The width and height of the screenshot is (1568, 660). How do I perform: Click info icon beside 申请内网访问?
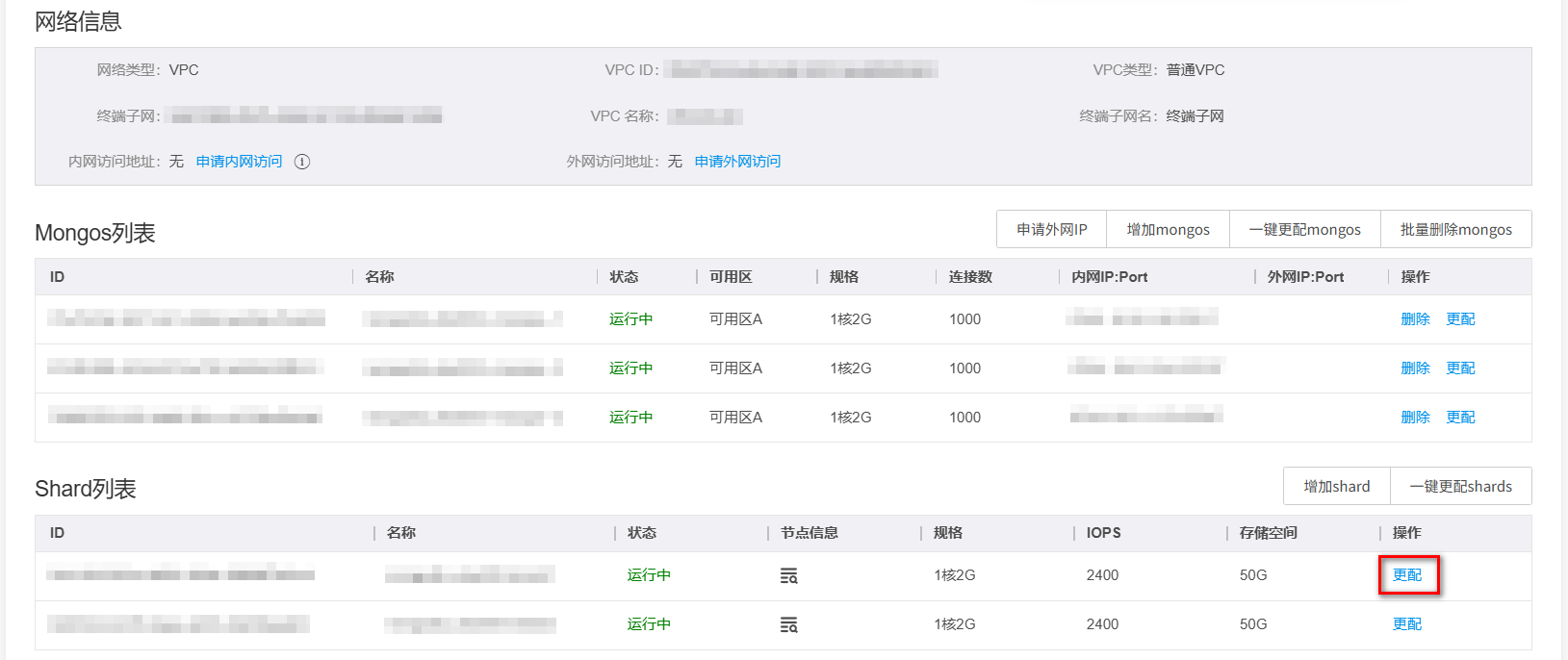[x=302, y=162]
